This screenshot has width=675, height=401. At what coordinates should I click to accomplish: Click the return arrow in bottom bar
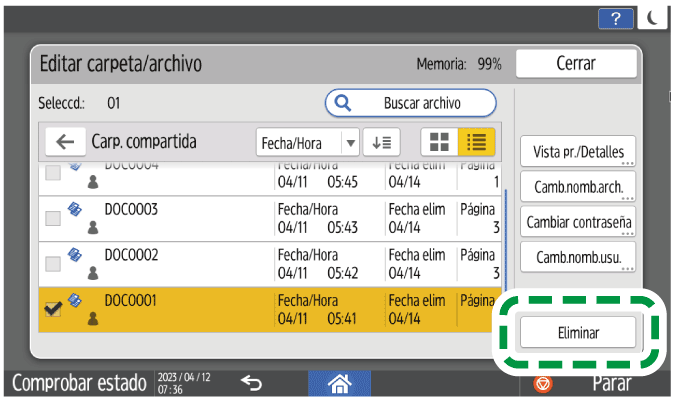pyautogui.click(x=252, y=381)
